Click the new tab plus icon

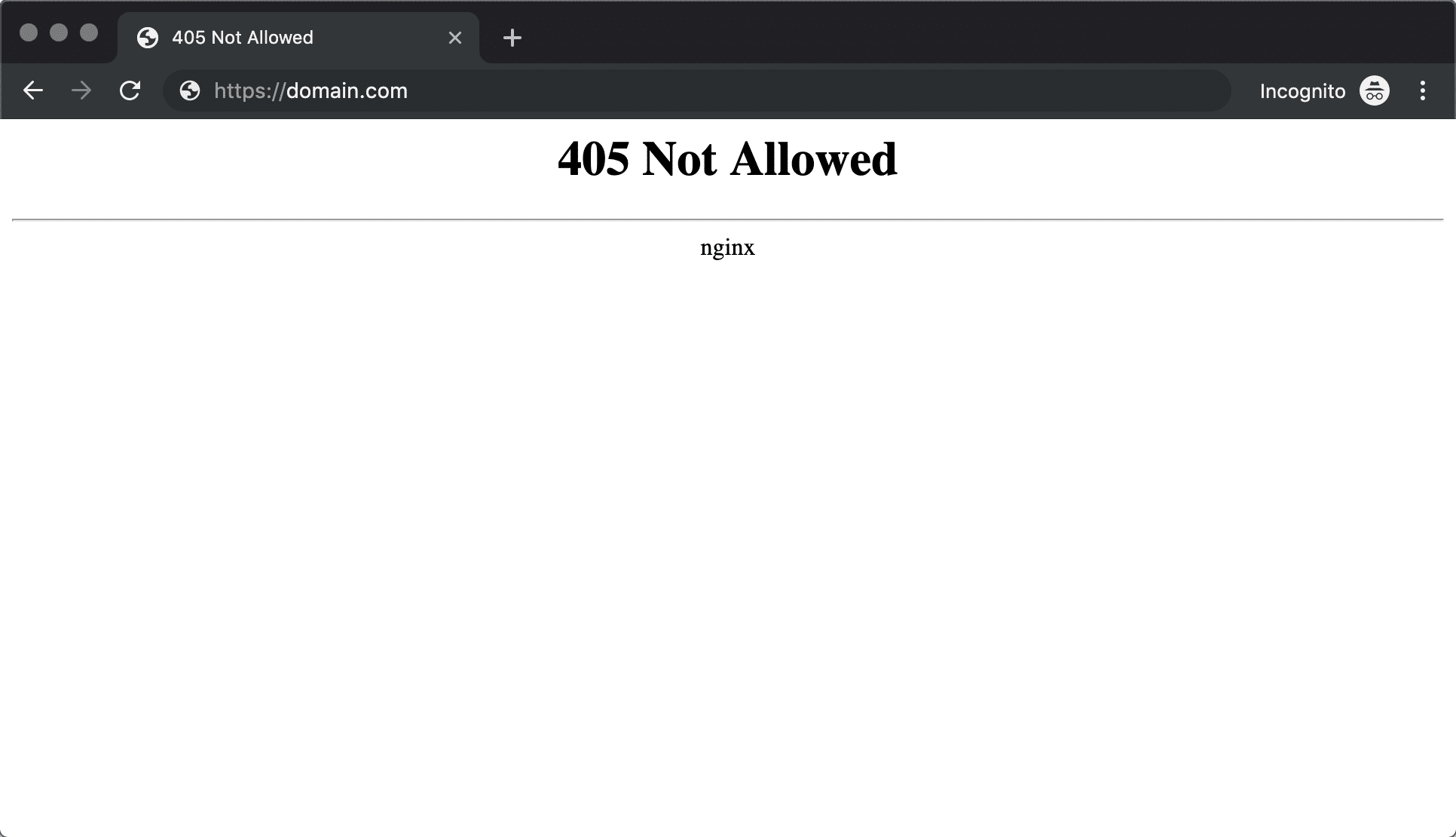(512, 37)
